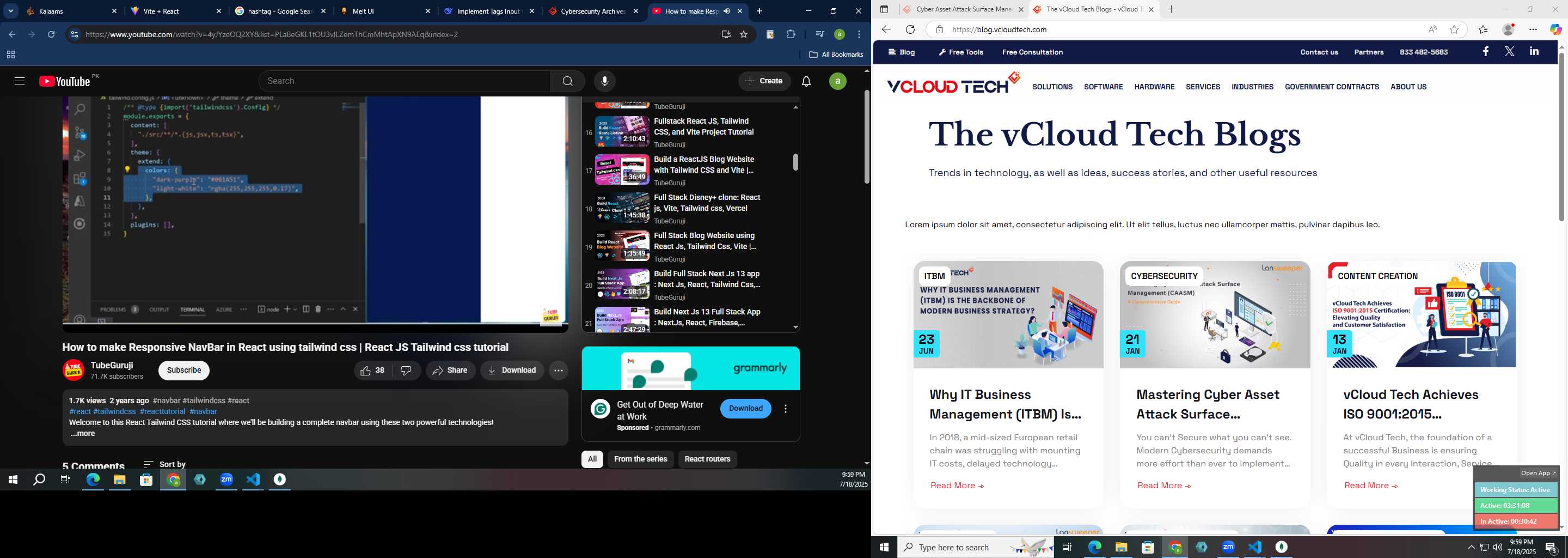Toggle Edge read aloud icon
1568x558 pixels.
tap(1432, 29)
